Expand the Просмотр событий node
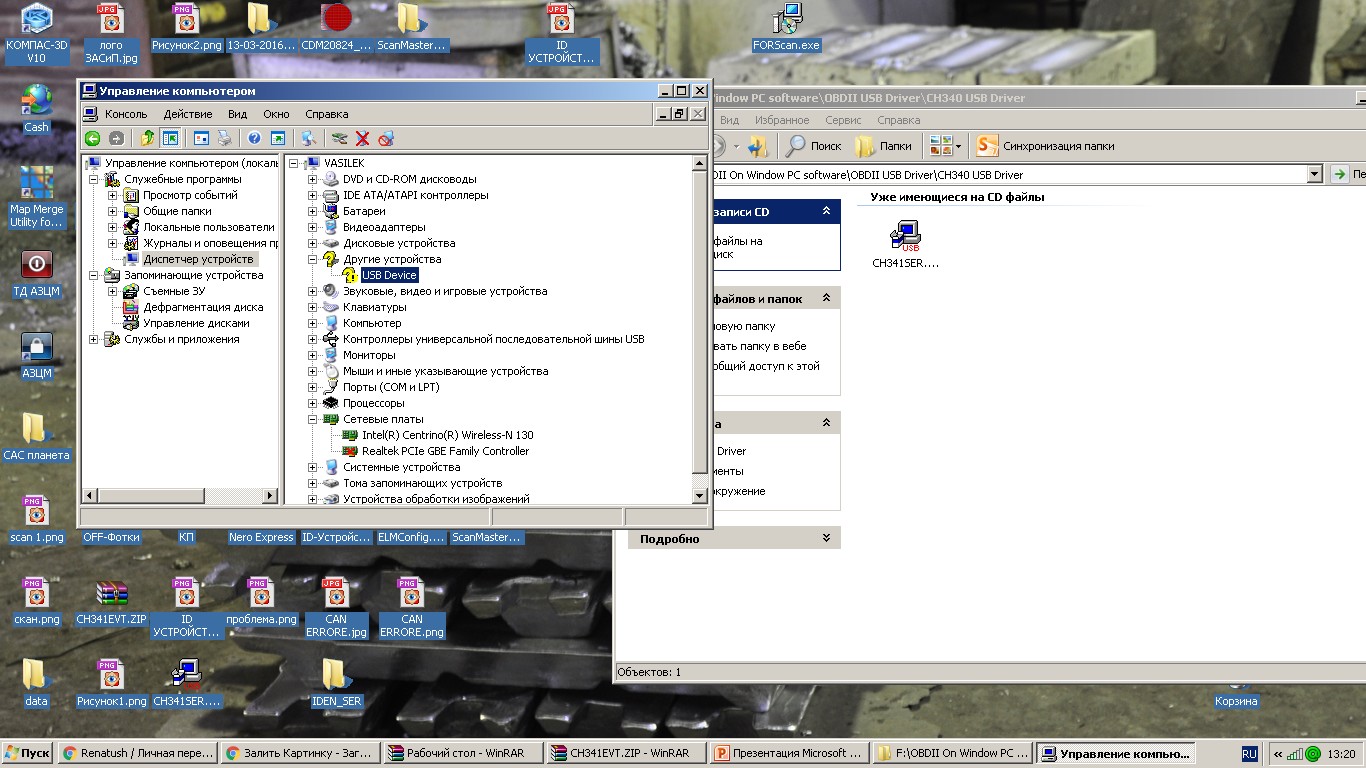The height and width of the screenshot is (768, 1366). click(113, 195)
